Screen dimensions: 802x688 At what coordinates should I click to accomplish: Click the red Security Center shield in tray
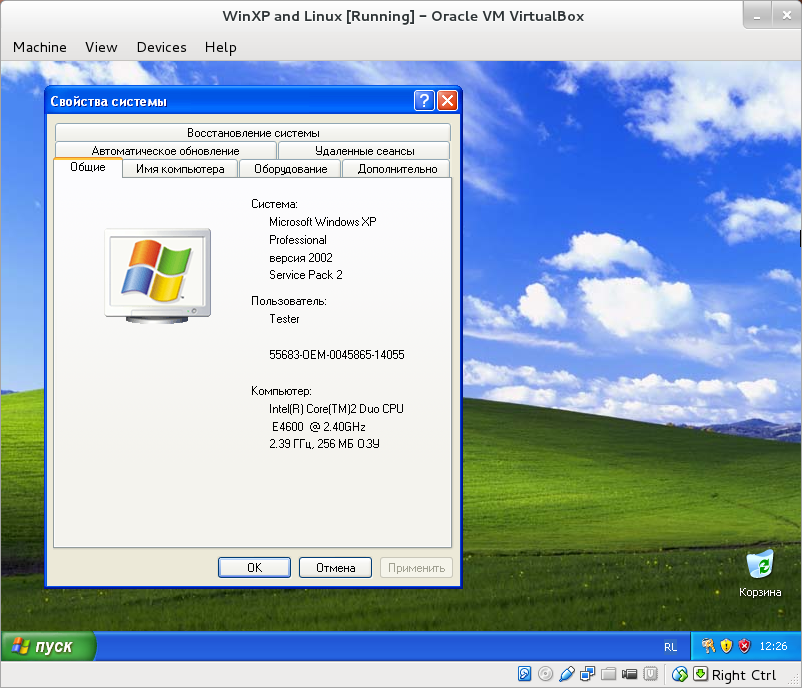click(x=743, y=645)
